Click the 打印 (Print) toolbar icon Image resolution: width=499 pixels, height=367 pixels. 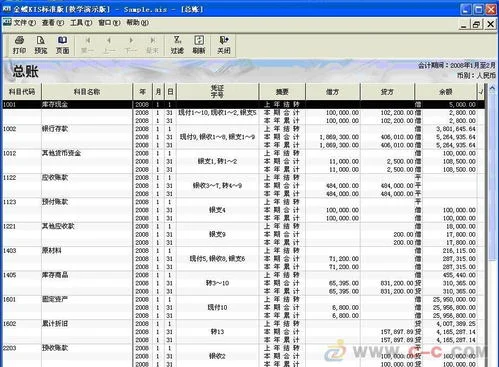[19, 45]
